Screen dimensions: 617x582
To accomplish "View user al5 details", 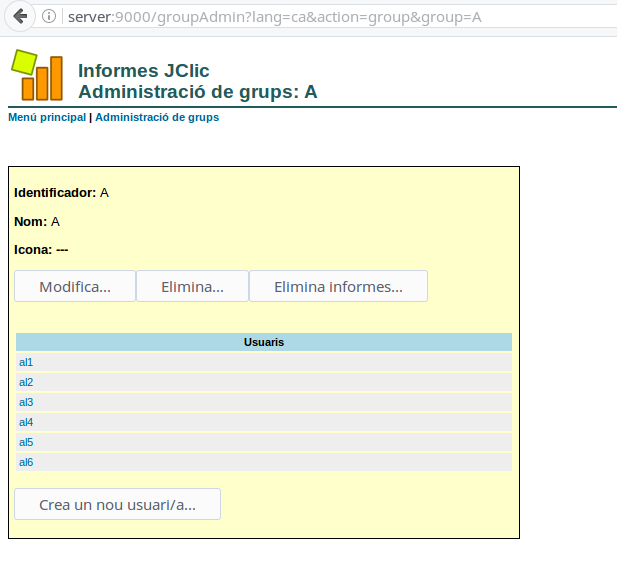I will click(26, 442).
